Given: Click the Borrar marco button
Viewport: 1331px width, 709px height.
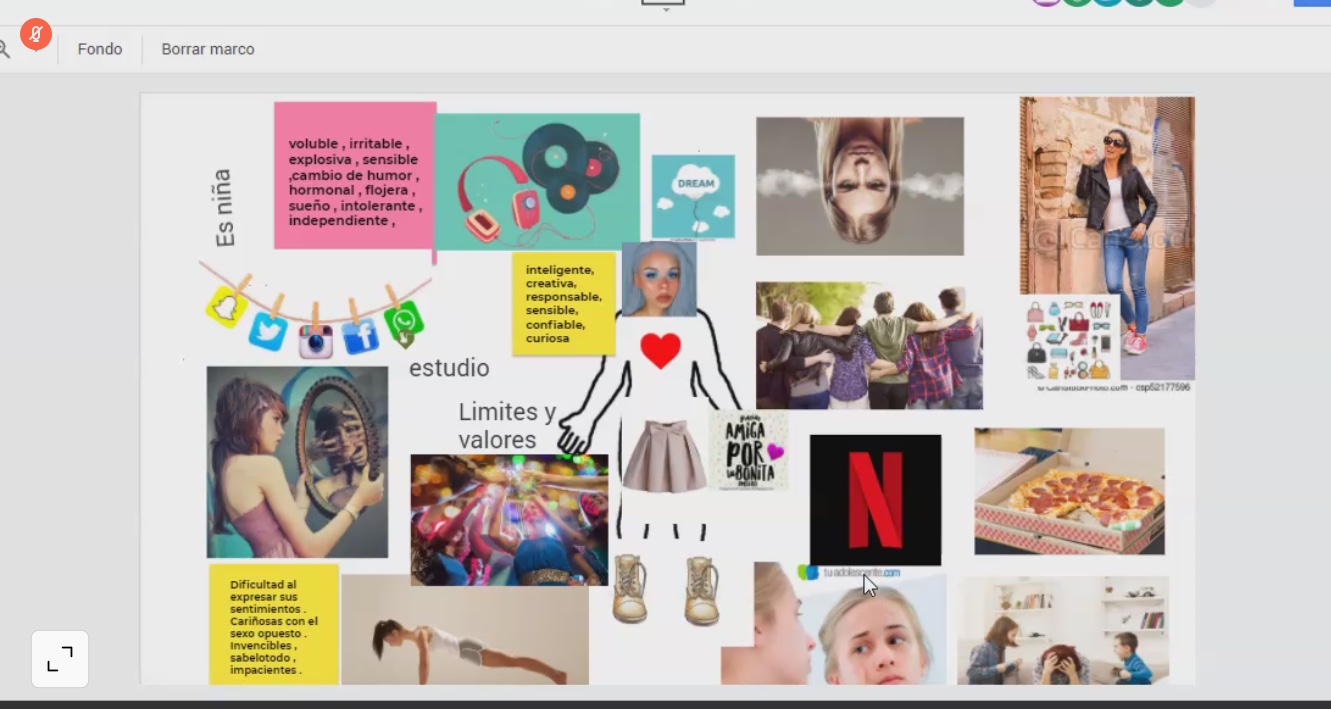Looking at the screenshot, I should click(x=208, y=49).
